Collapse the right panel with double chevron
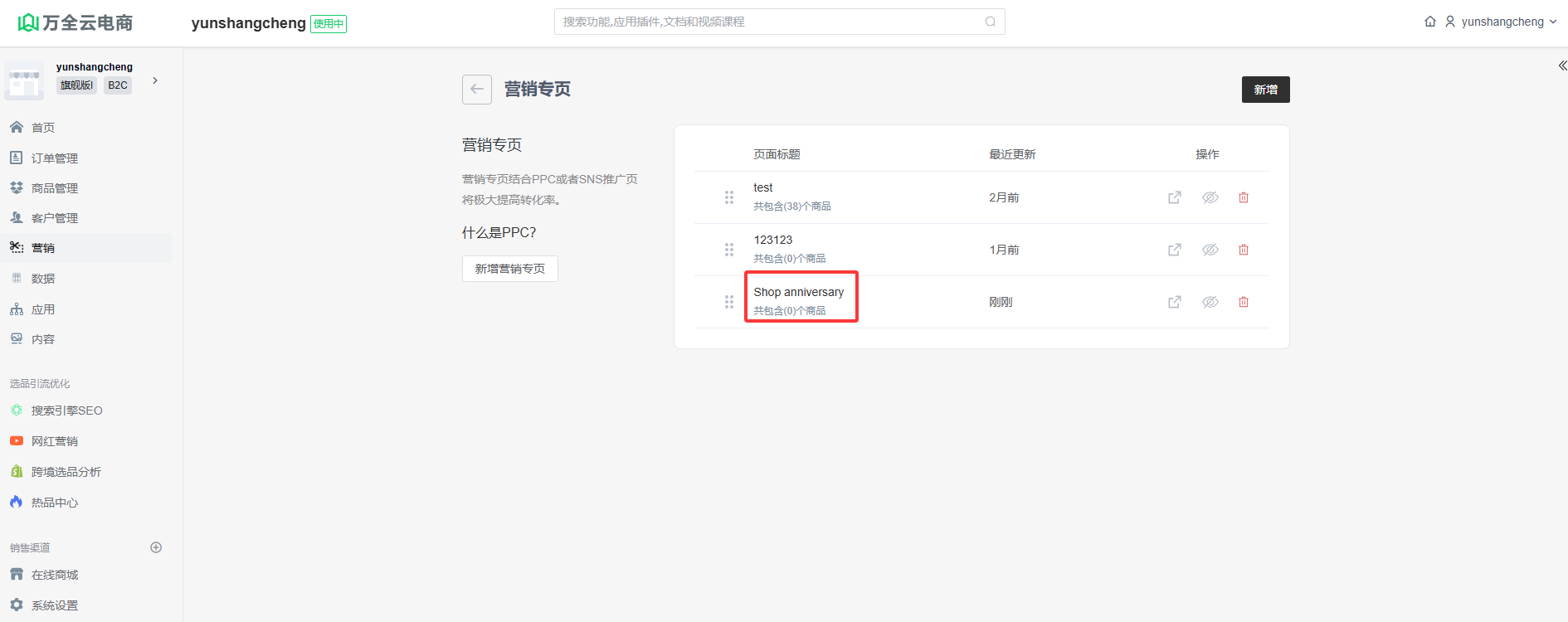 coord(1561,66)
